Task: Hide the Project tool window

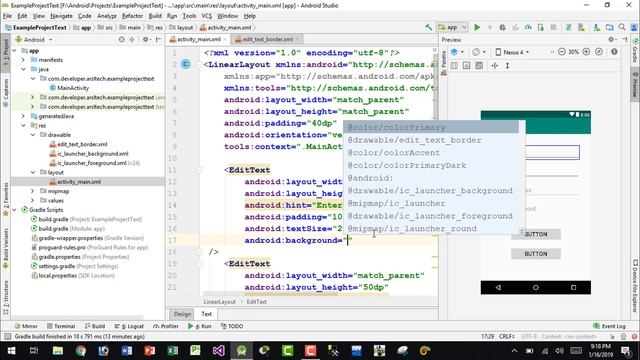Action: click(x=159, y=40)
